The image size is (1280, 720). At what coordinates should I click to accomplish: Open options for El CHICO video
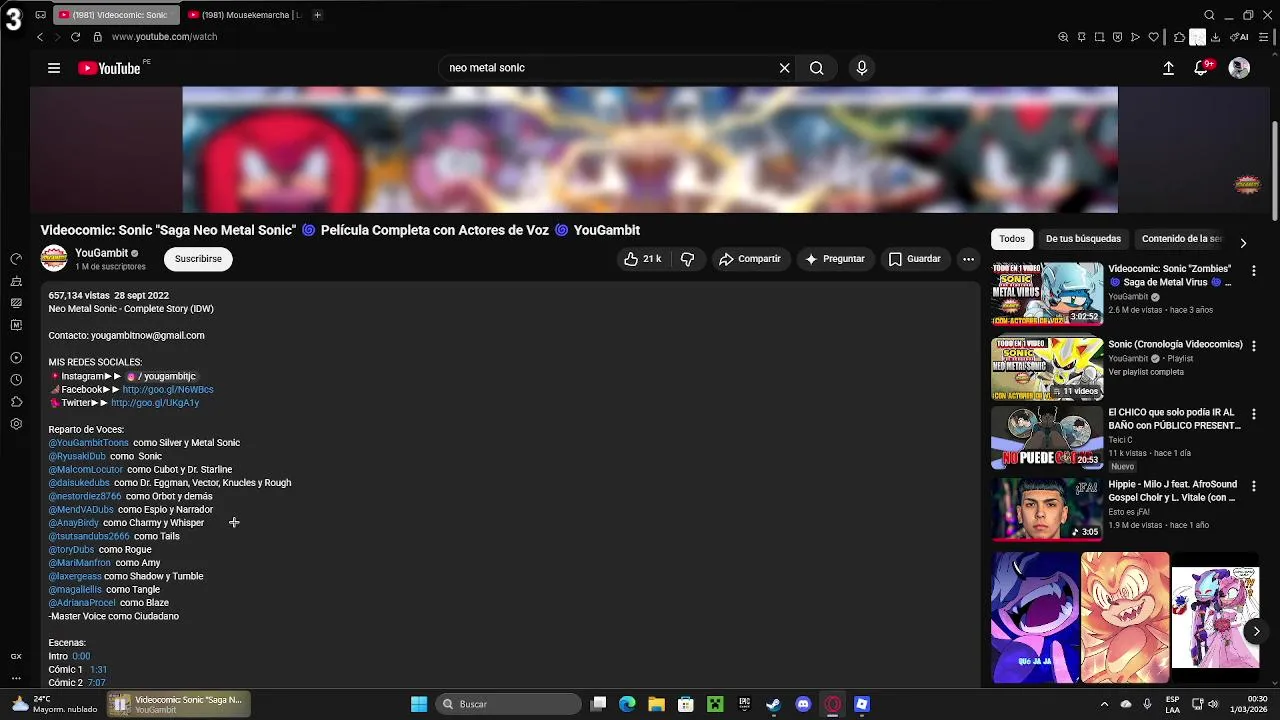click(1253, 414)
